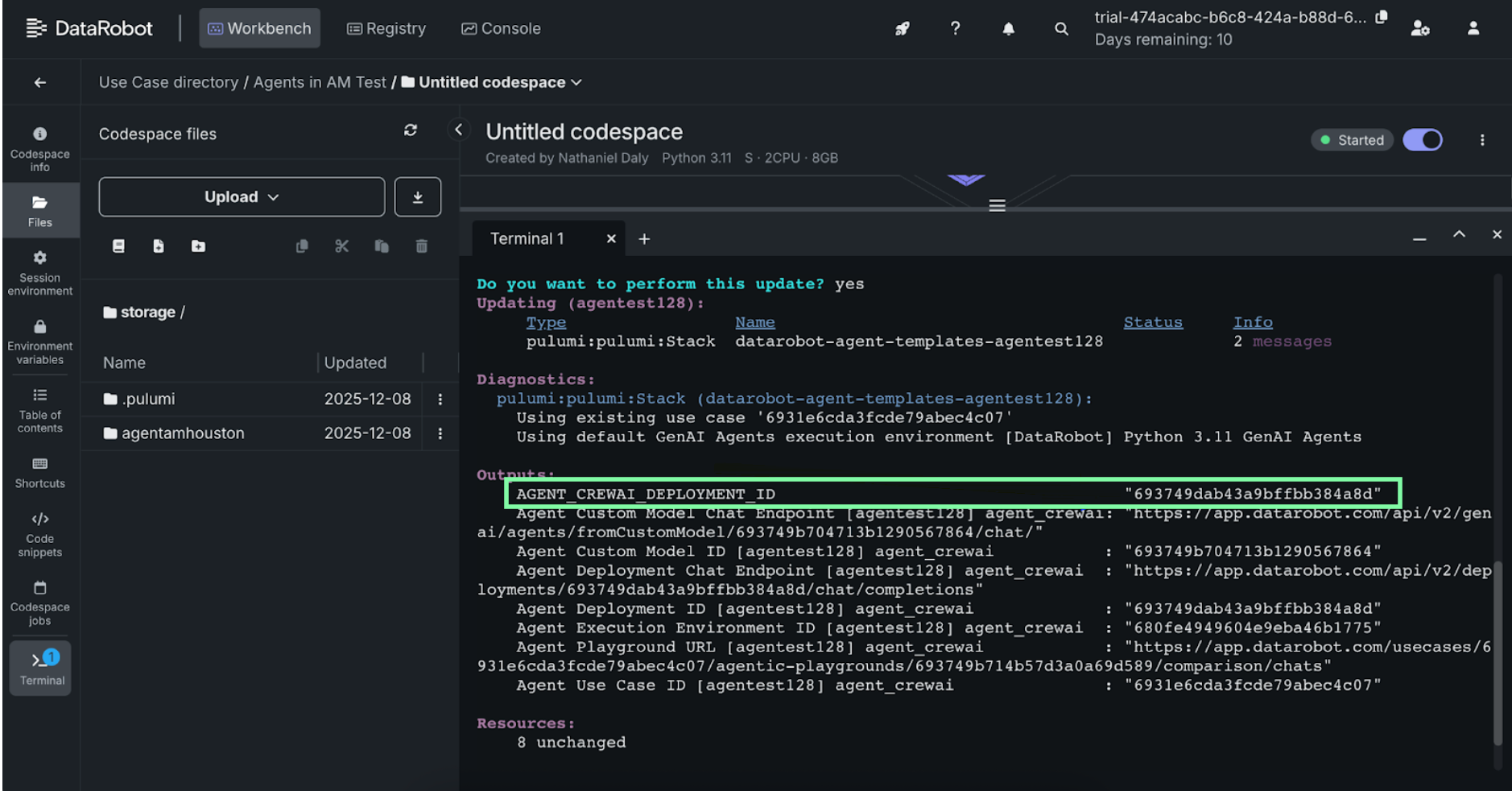The image size is (1512, 791).
Task: Click the Use Case directory breadcrumb link
Action: coord(168,83)
